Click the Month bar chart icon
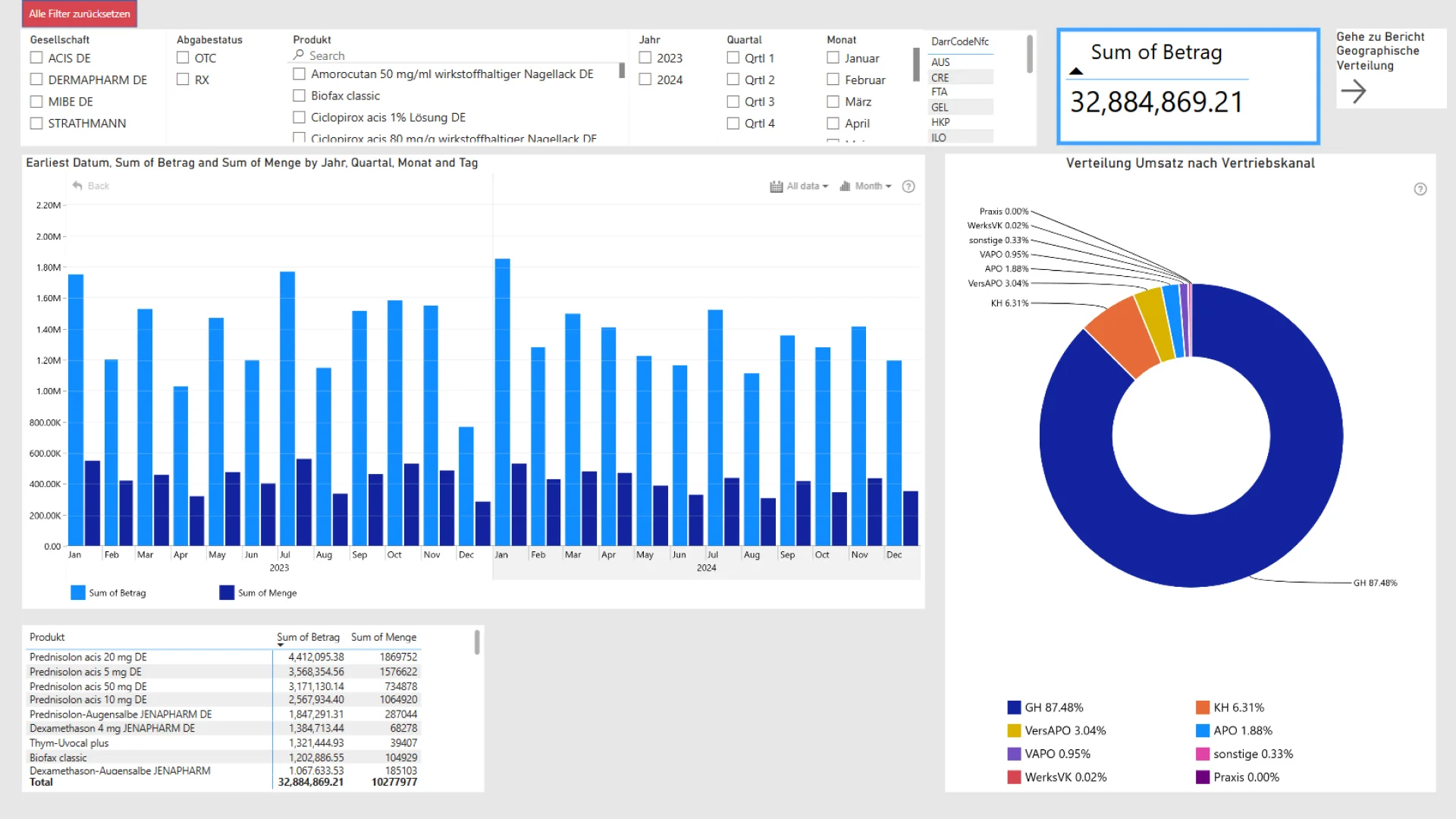Viewport: 1456px width, 819px height. click(845, 187)
